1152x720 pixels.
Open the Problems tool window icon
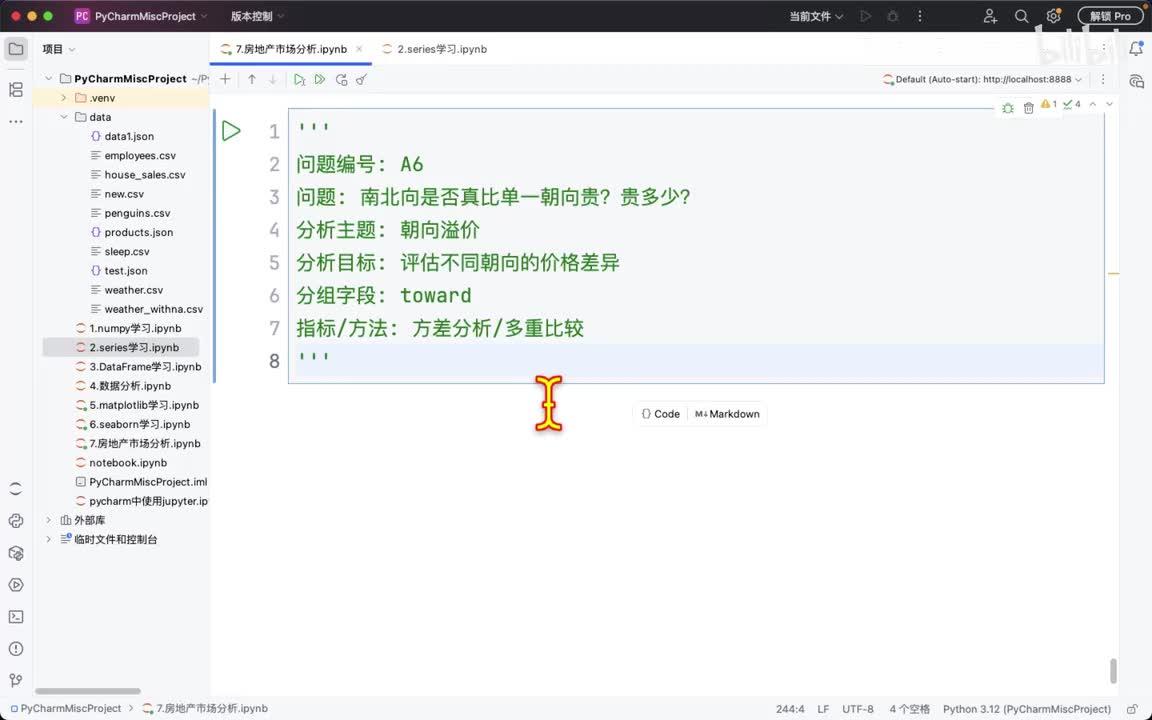(x=16, y=649)
